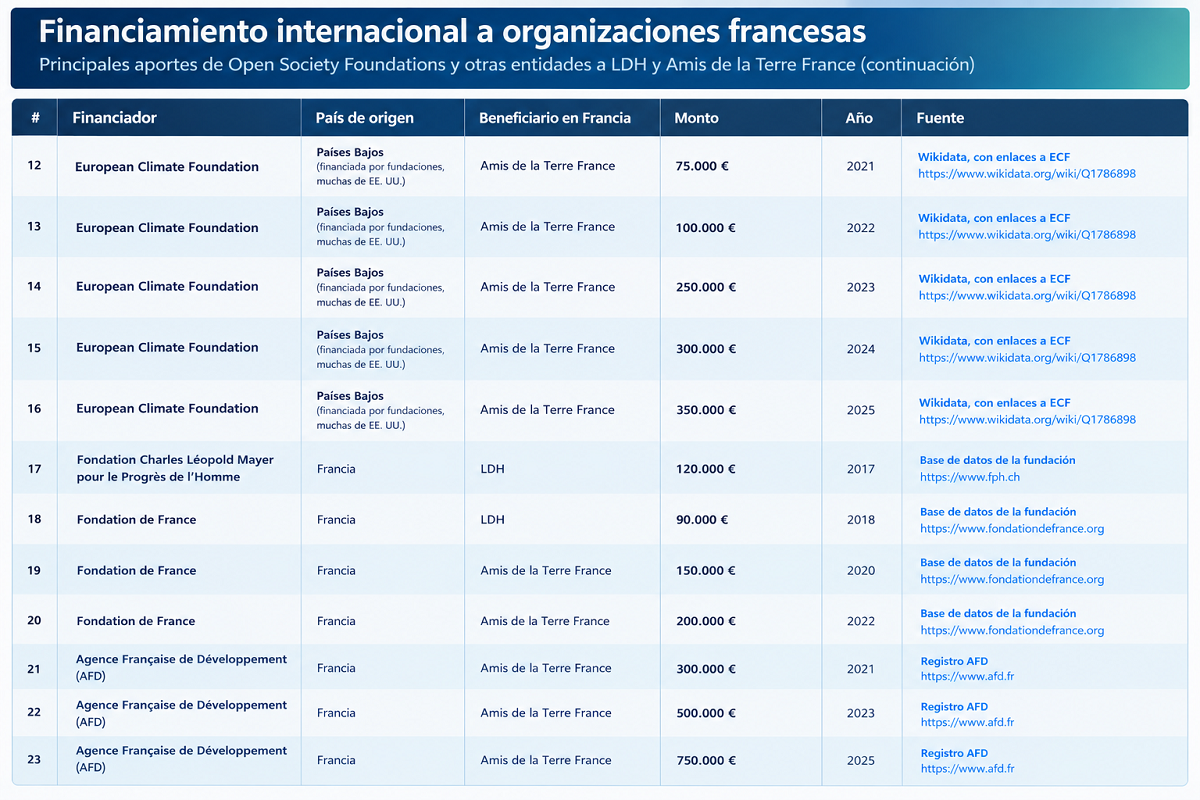Click the title 'Financiamiento internacional a organizaciones francesas'
Viewport: 1200px width, 800px height.
pos(452,31)
